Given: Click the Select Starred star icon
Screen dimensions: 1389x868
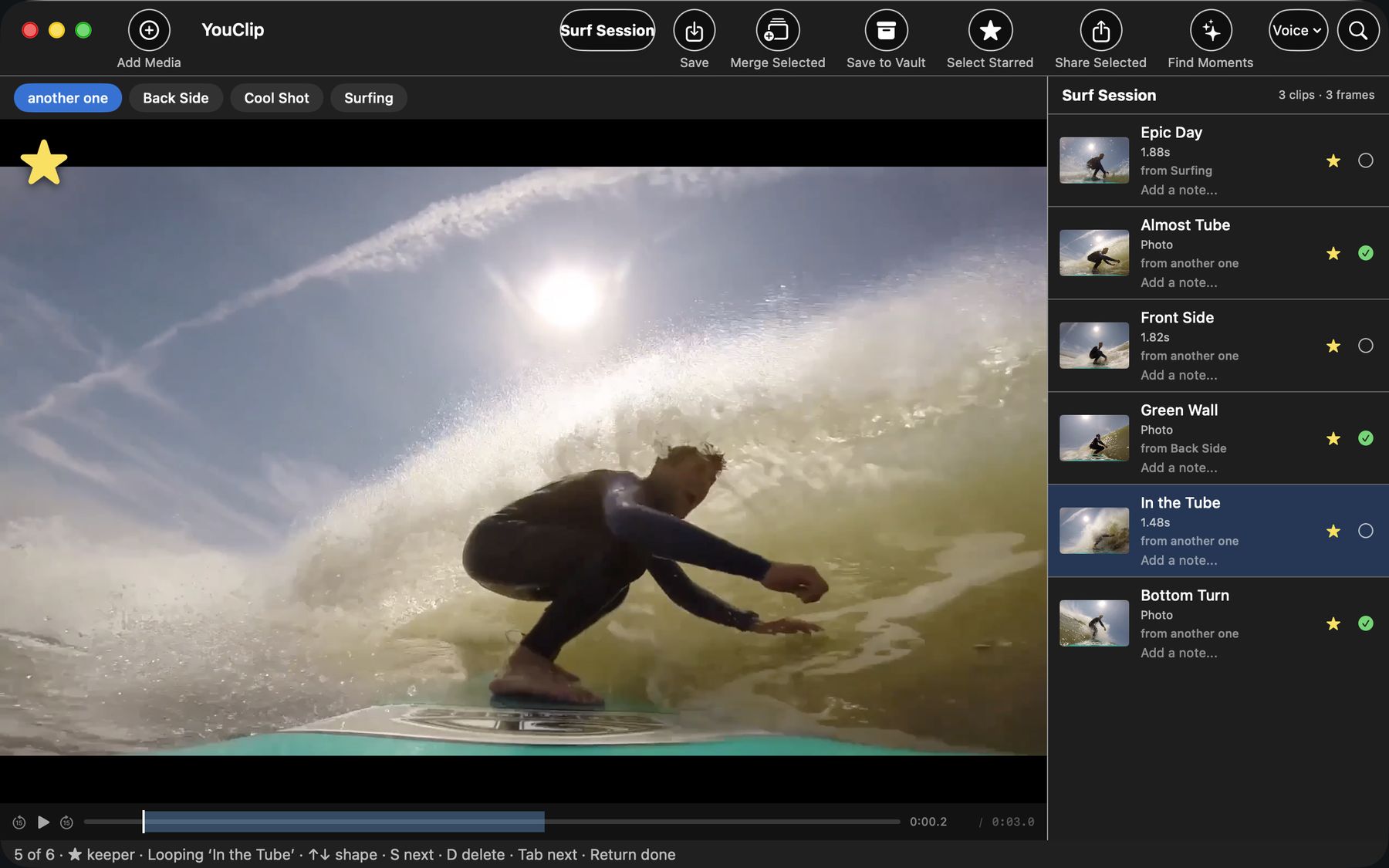Looking at the screenshot, I should [x=990, y=30].
